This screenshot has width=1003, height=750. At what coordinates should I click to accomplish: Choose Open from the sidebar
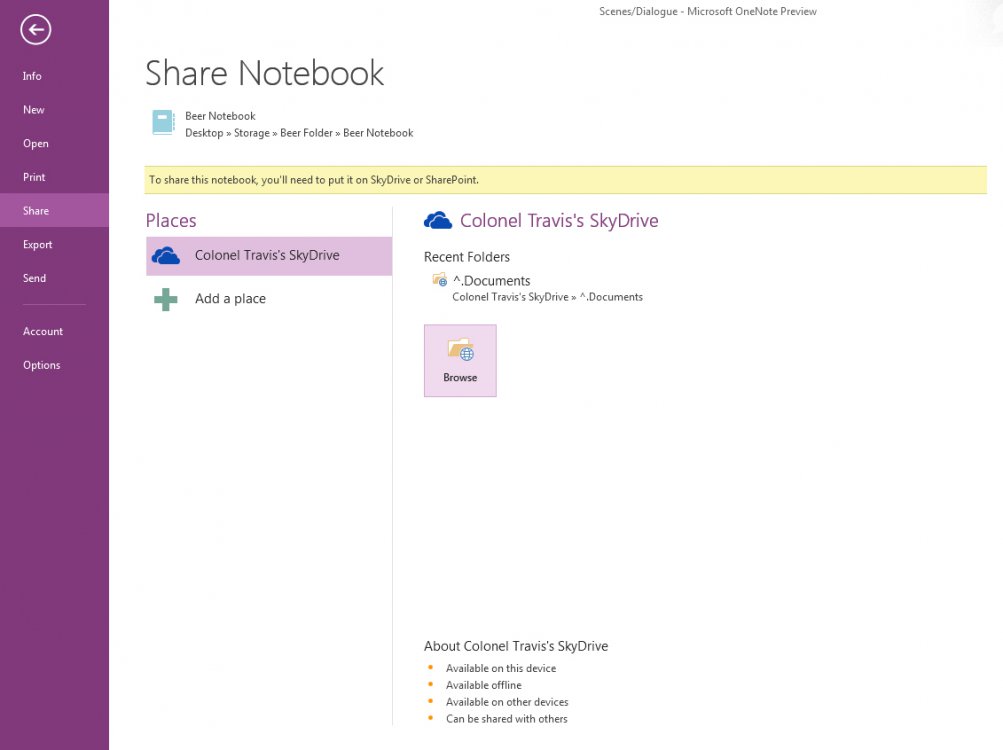(x=54, y=143)
